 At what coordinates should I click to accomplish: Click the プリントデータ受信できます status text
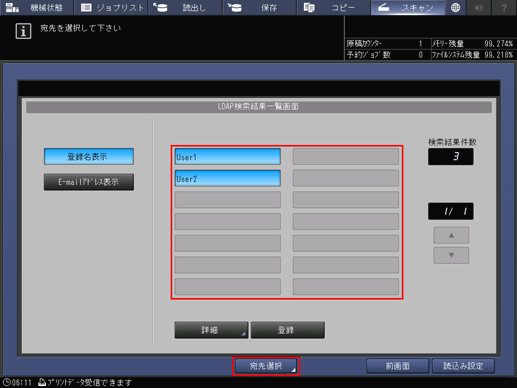pyautogui.click(x=90, y=382)
